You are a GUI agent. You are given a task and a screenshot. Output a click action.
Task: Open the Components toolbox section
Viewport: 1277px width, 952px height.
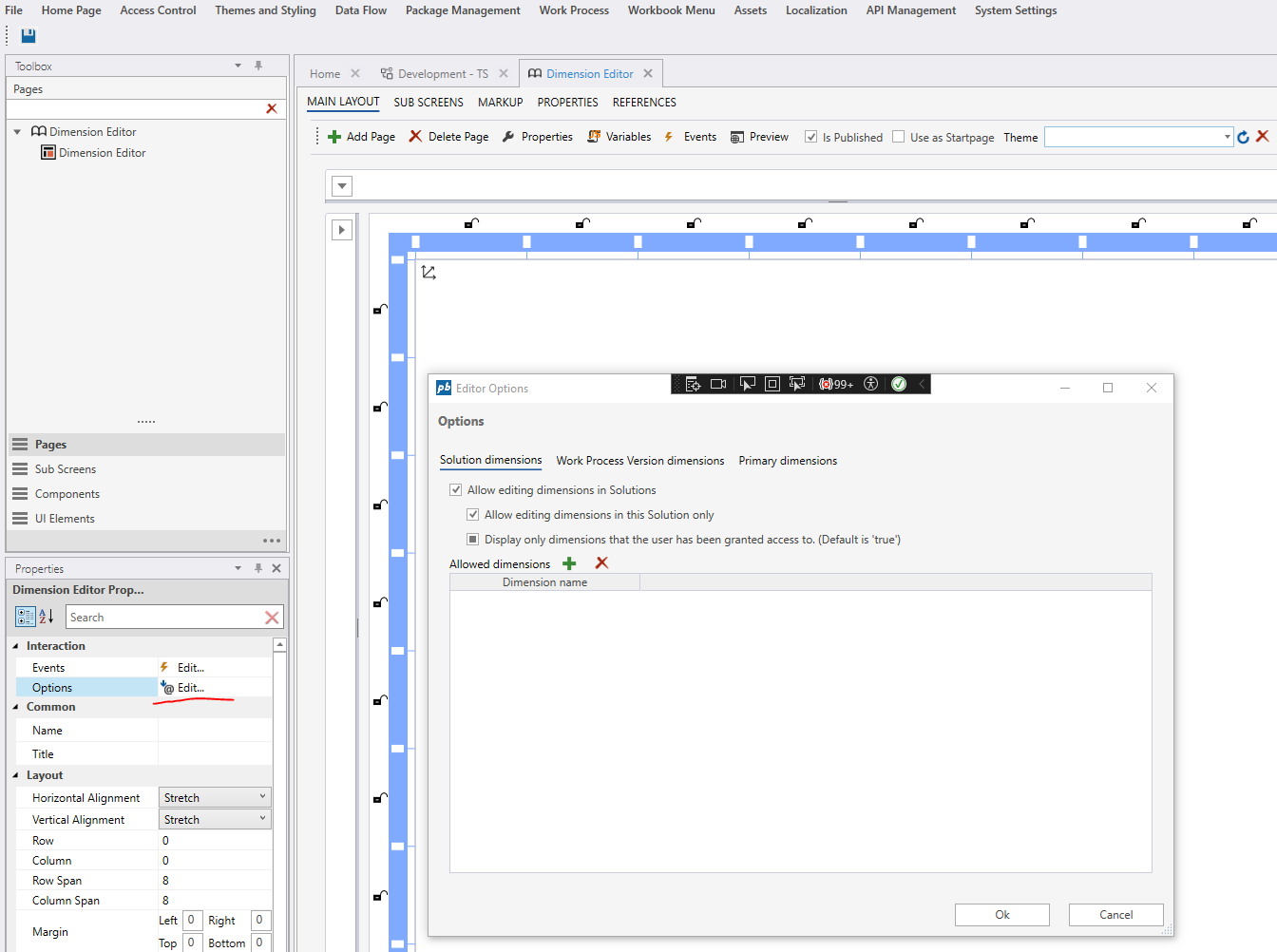pyautogui.click(x=147, y=494)
